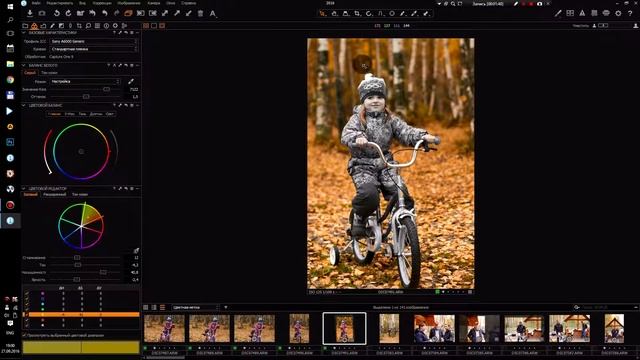Viewport: 640px width, 360px height.
Task: Click the Kelvin slider handle
Action: click(107, 89)
